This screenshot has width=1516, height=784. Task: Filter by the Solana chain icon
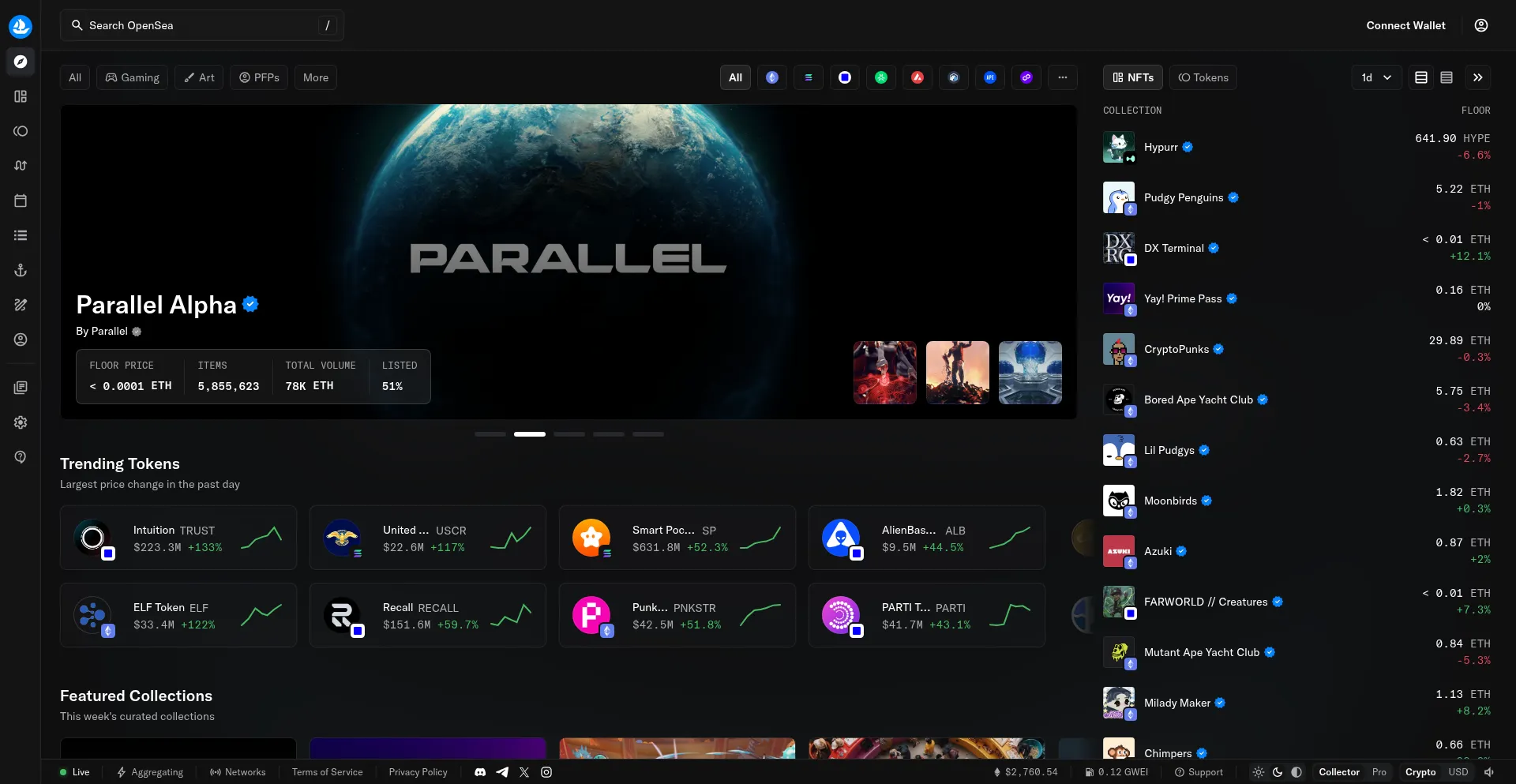pyautogui.click(x=809, y=77)
